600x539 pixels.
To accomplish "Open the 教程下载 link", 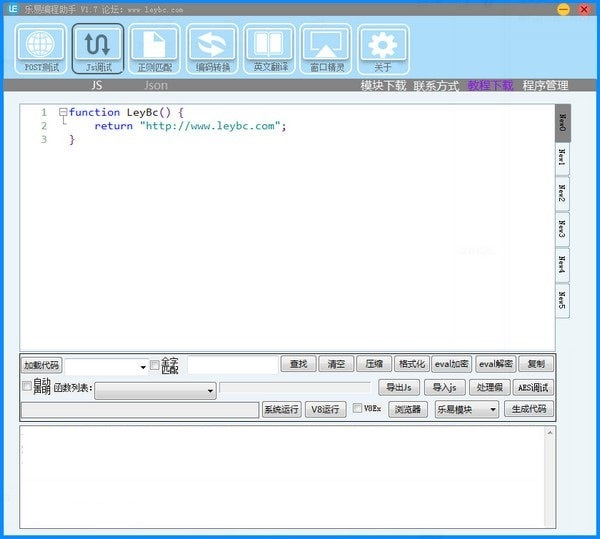I will 491,85.
